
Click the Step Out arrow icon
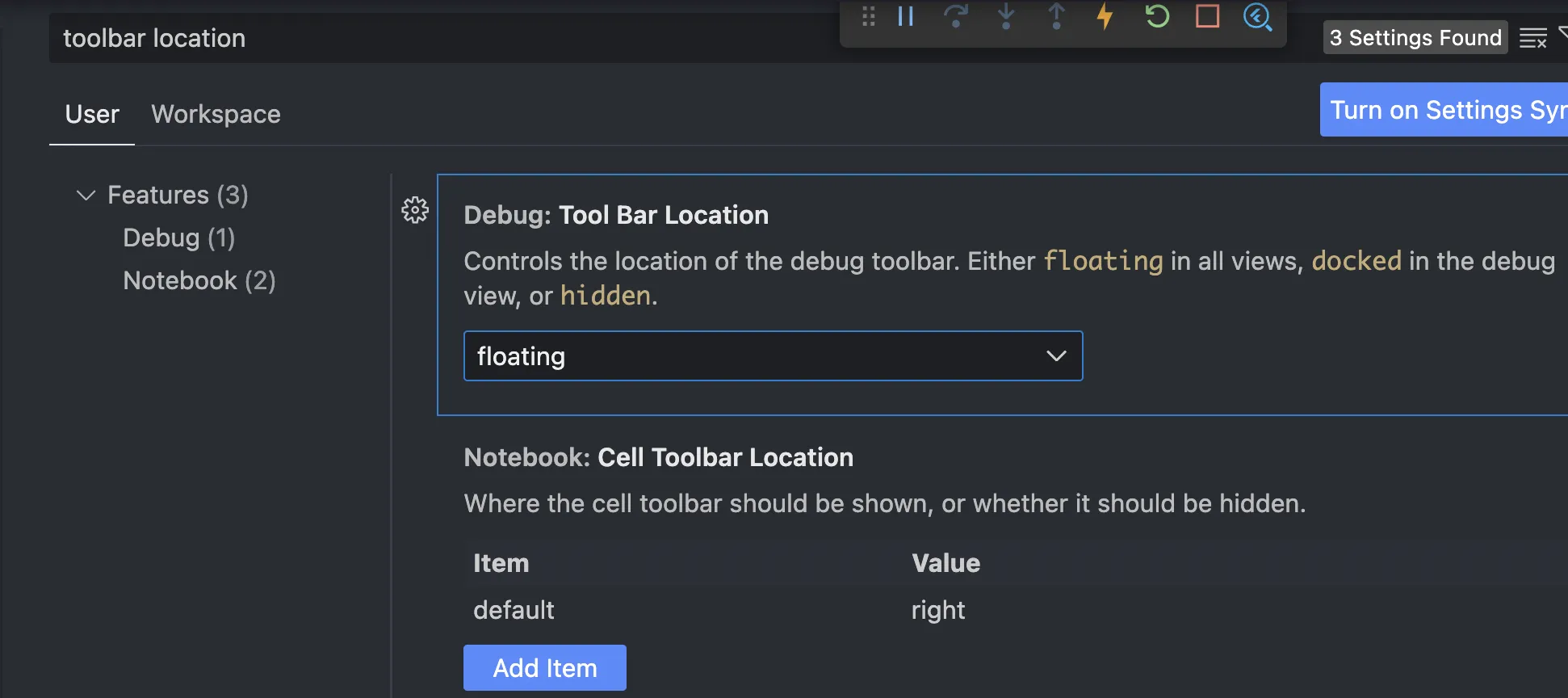click(1056, 16)
